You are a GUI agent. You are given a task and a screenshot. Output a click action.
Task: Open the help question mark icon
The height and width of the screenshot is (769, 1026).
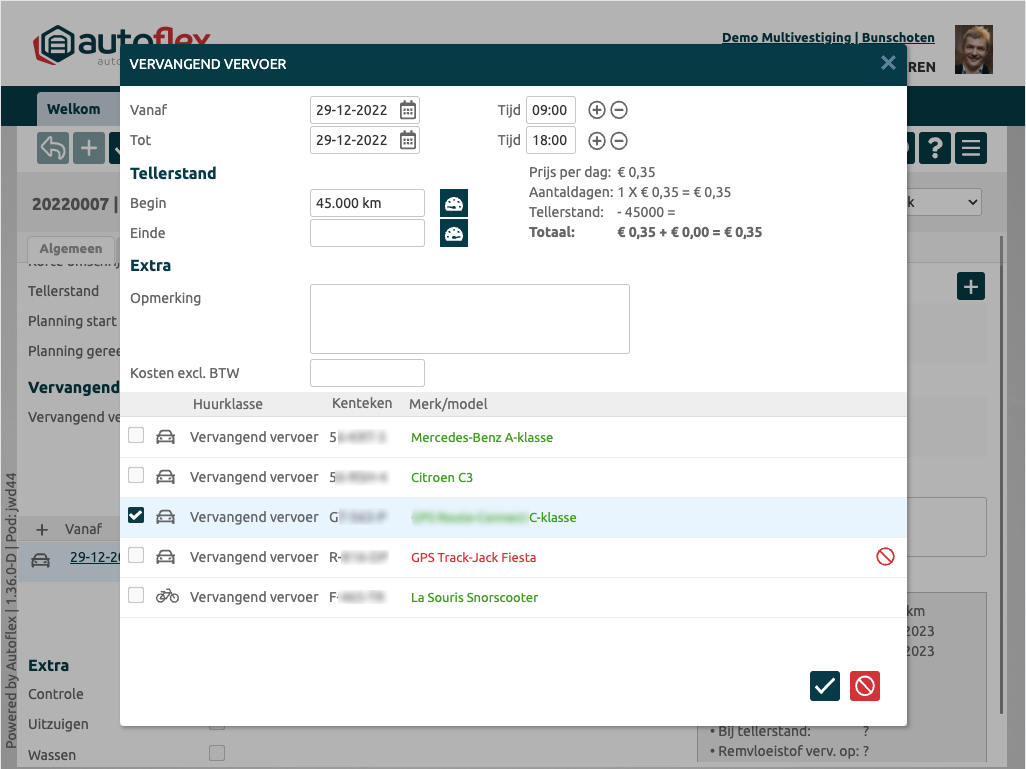(x=934, y=148)
